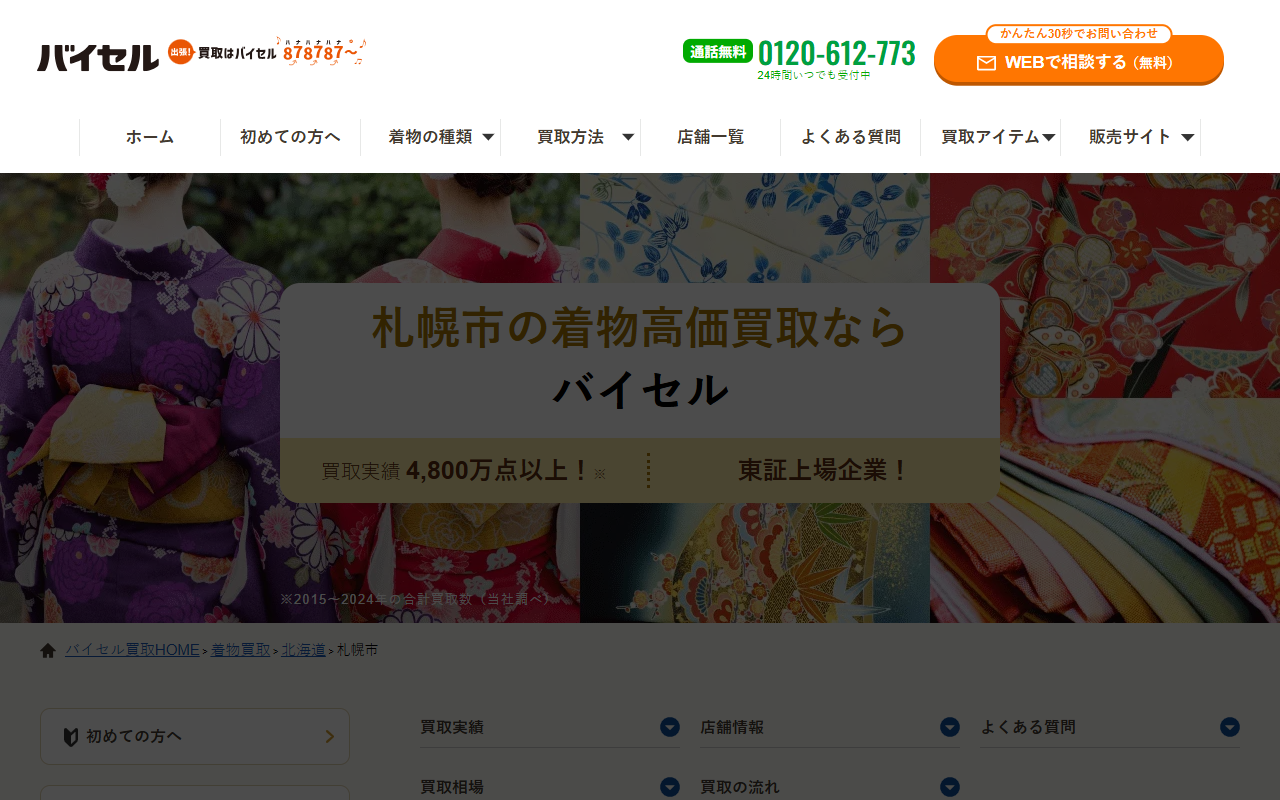Click 東証上場企業！ text in hero

824,470
